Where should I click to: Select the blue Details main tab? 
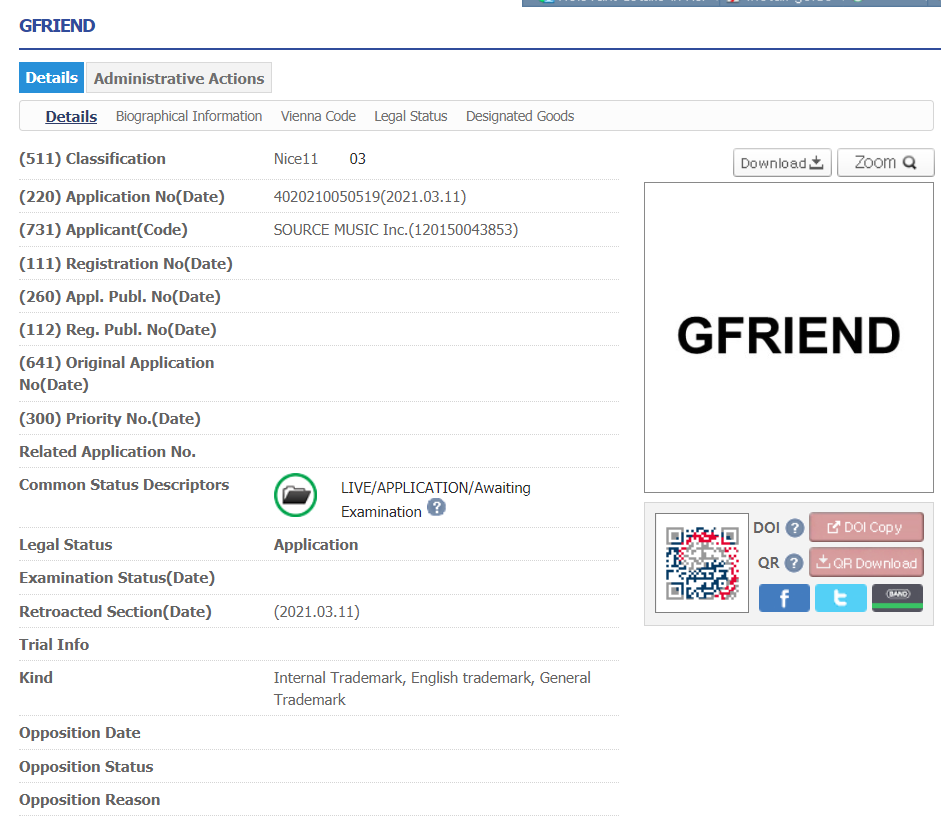(x=52, y=77)
